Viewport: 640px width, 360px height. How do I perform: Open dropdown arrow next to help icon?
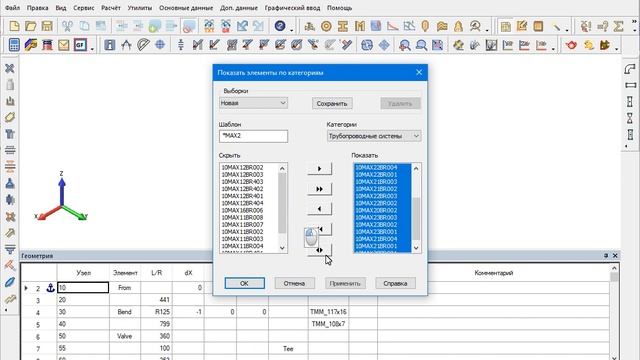[291, 30]
